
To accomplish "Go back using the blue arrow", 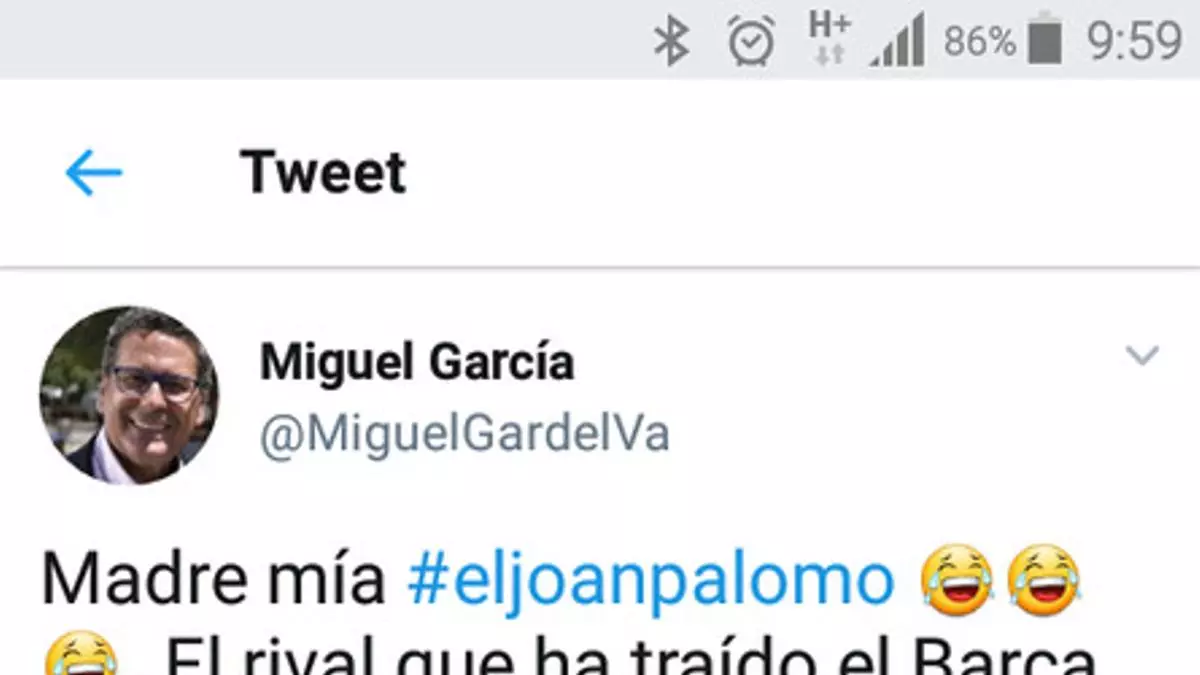I will coord(93,173).
